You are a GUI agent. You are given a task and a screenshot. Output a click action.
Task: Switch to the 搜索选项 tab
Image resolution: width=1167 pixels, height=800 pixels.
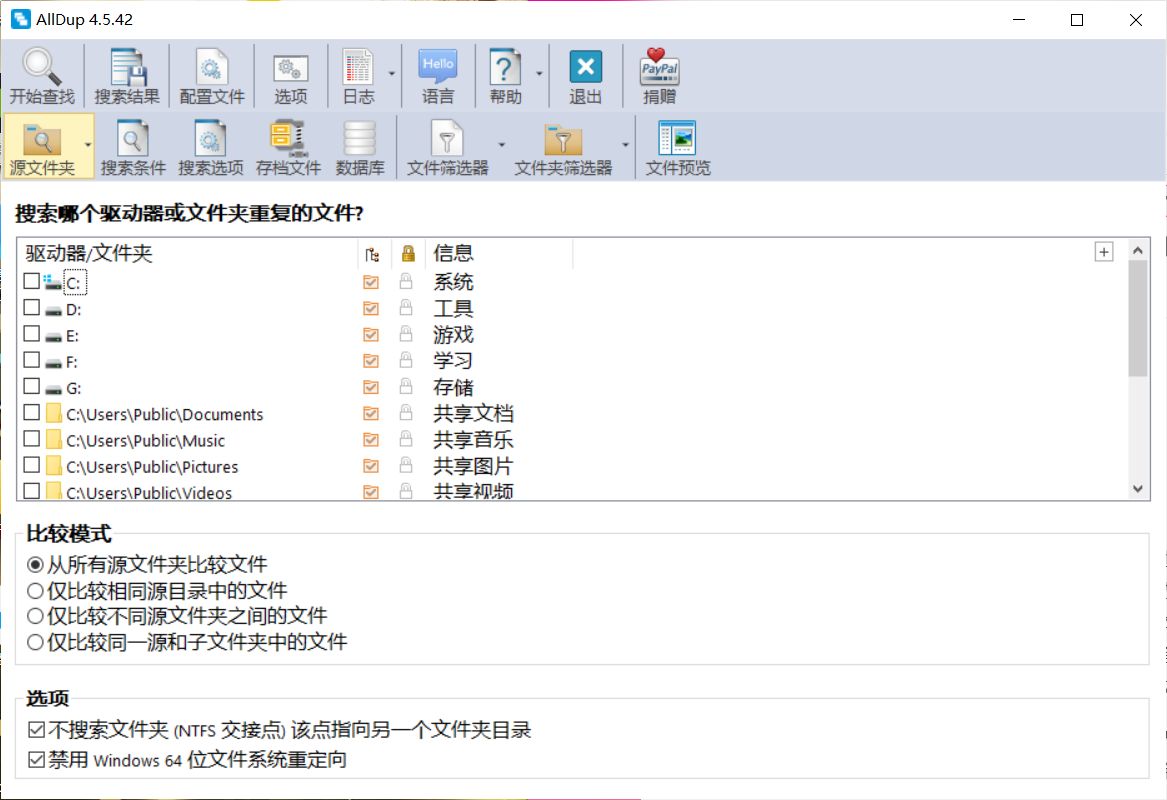pos(211,147)
